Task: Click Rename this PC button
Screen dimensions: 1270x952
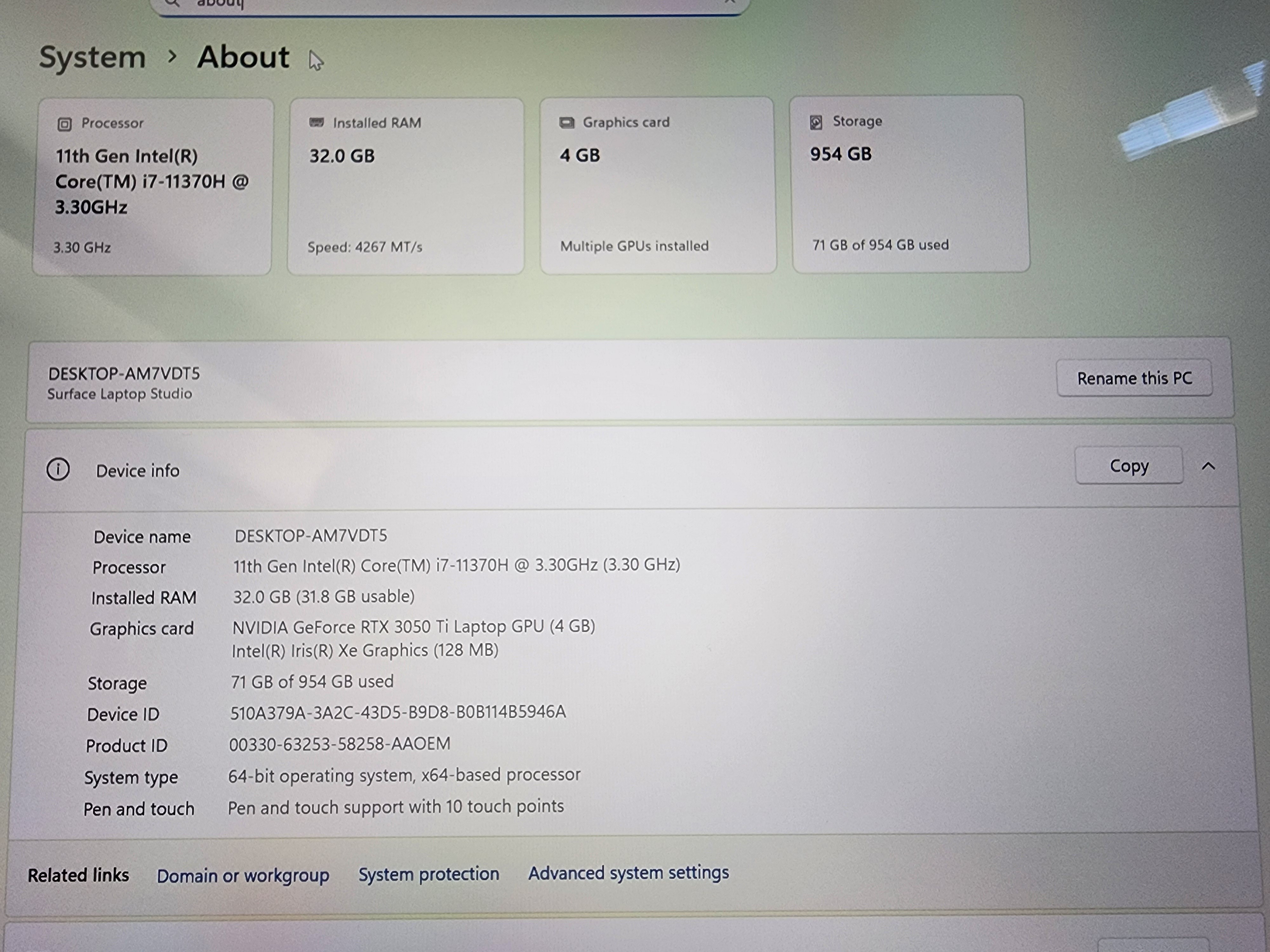Action: [x=1134, y=378]
